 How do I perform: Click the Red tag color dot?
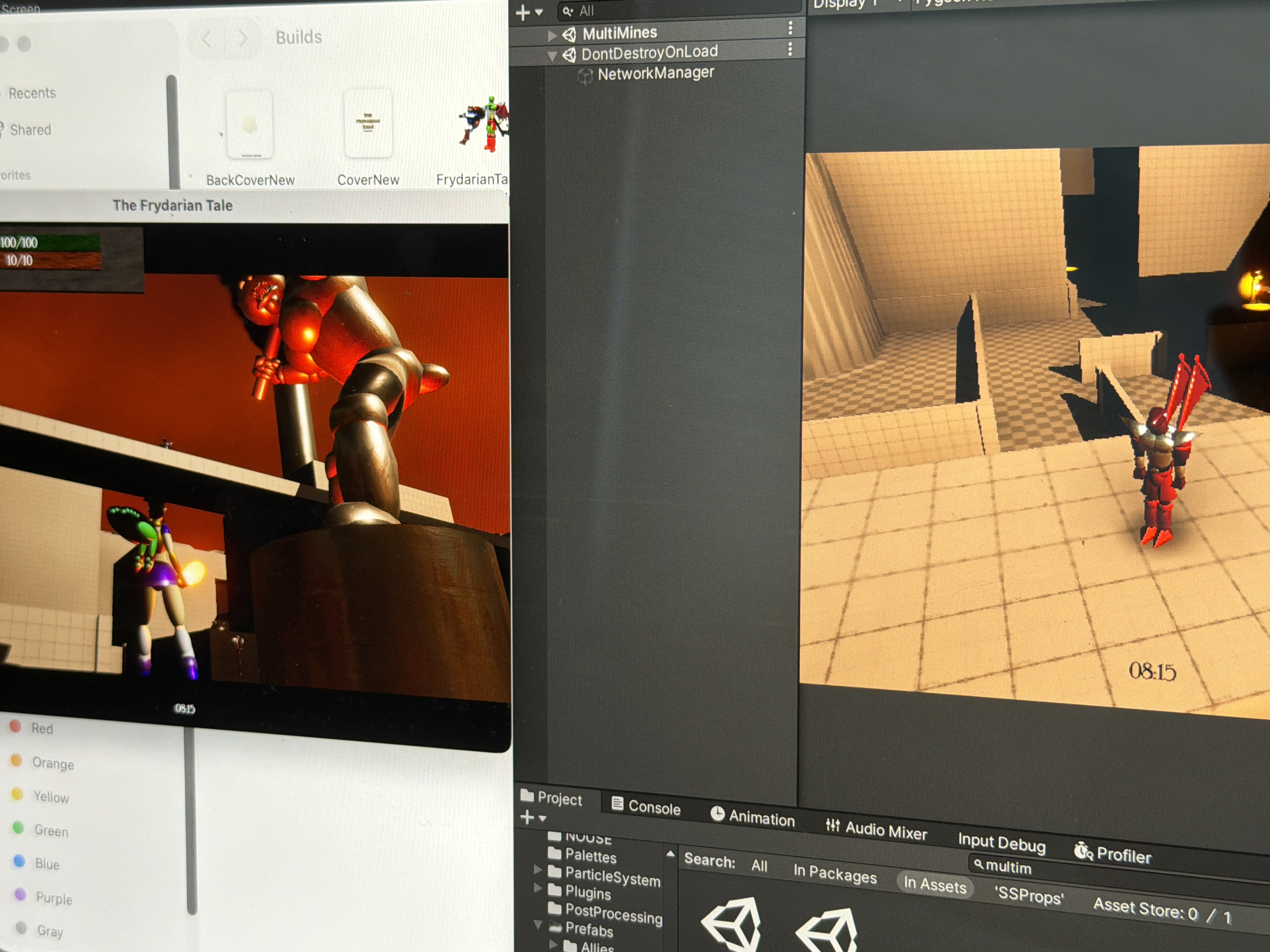pos(15,727)
